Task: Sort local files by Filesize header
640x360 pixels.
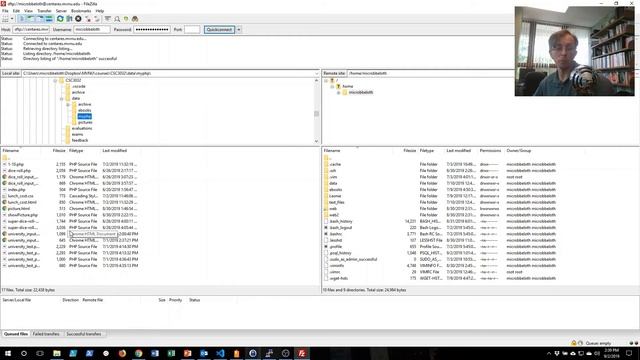Action: pos(59,151)
